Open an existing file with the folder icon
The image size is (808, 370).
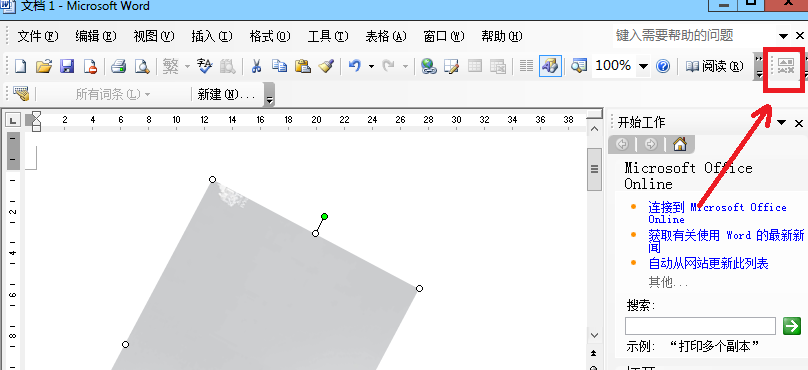coord(44,66)
